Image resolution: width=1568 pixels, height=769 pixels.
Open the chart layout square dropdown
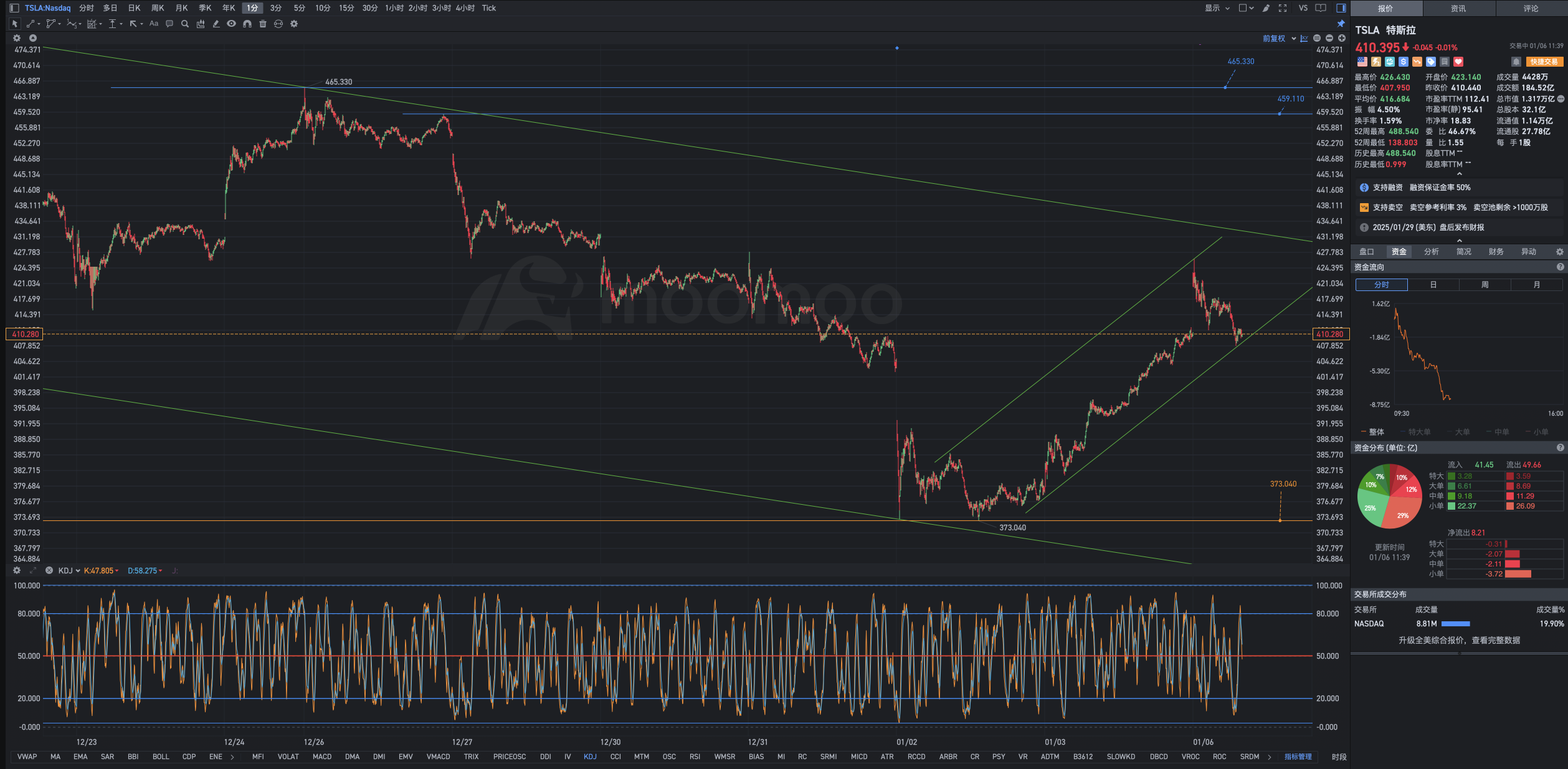(1246, 8)
